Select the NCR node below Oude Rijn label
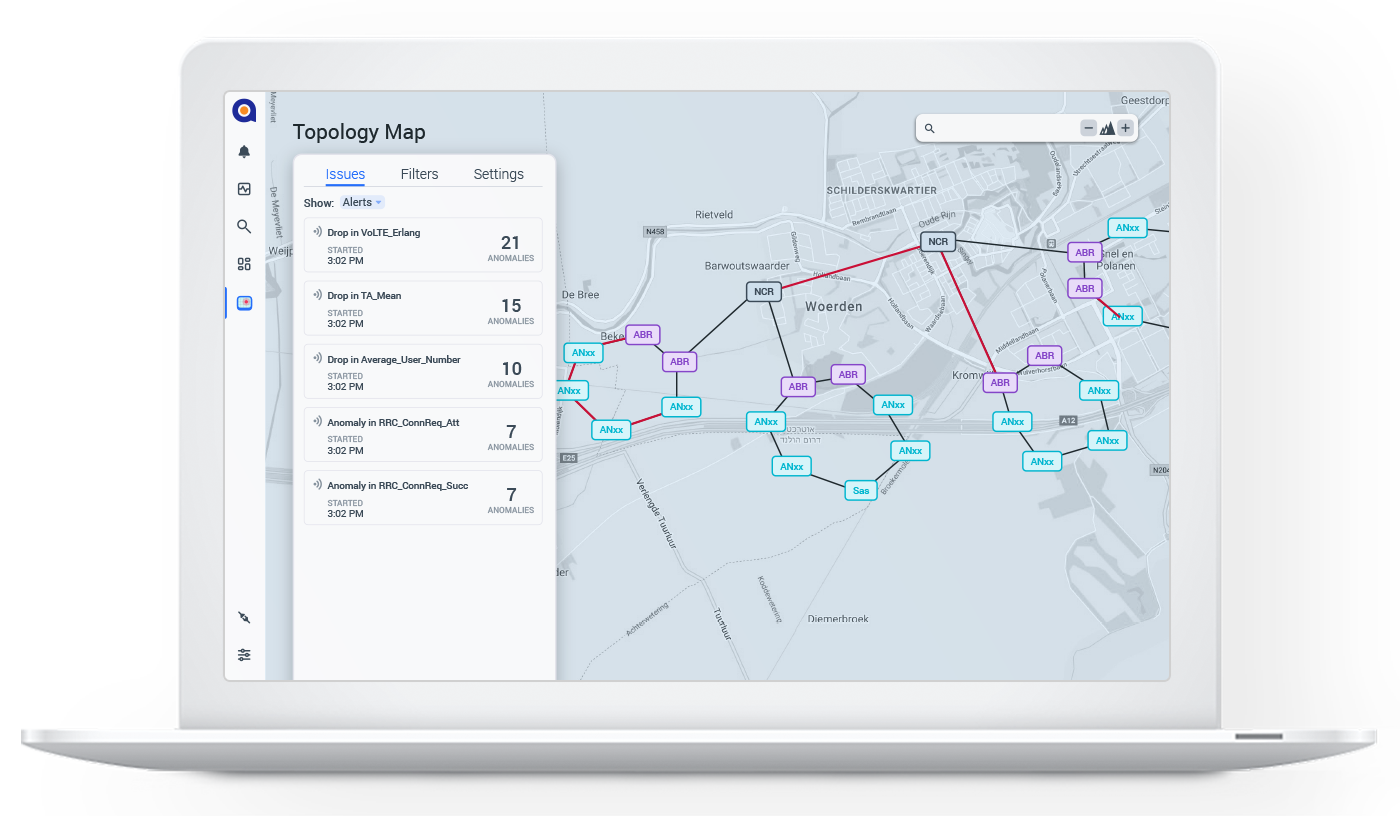1400x816 pixels. [938, 242]
